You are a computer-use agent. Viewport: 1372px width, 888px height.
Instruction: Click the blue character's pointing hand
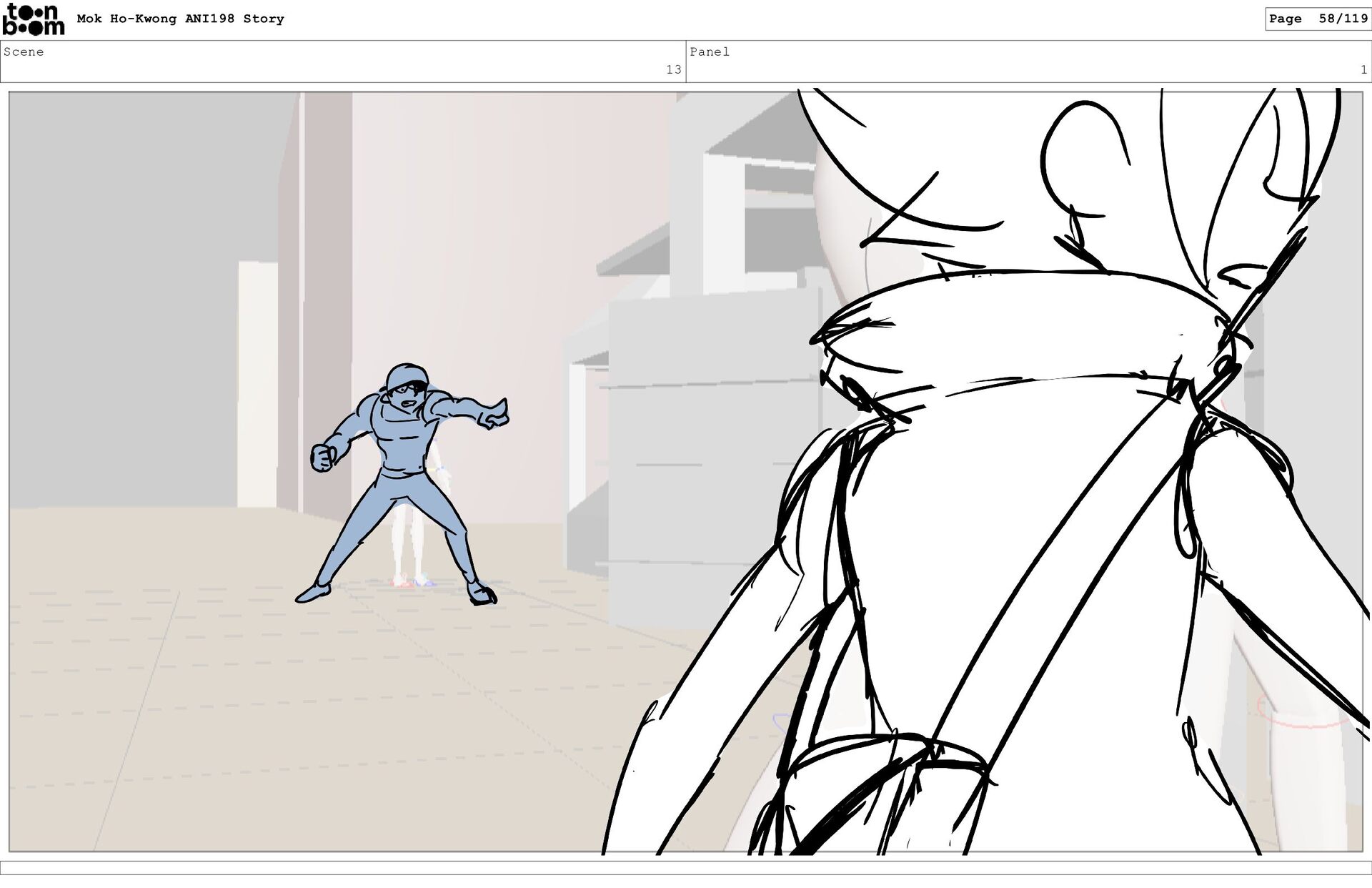[x=495, y=415]
